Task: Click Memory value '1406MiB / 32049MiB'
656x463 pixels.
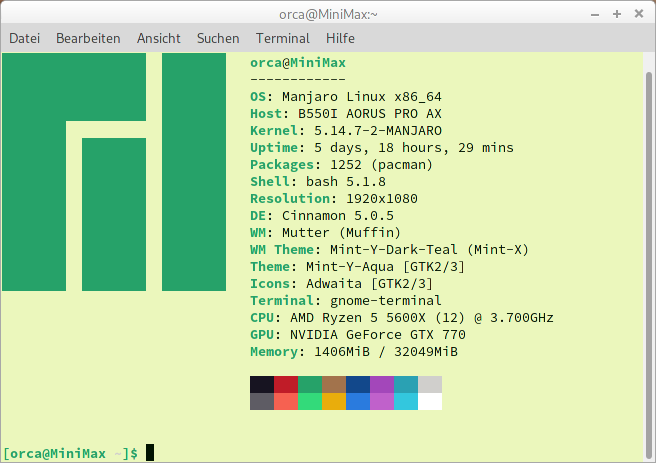Action: (386, 352)
